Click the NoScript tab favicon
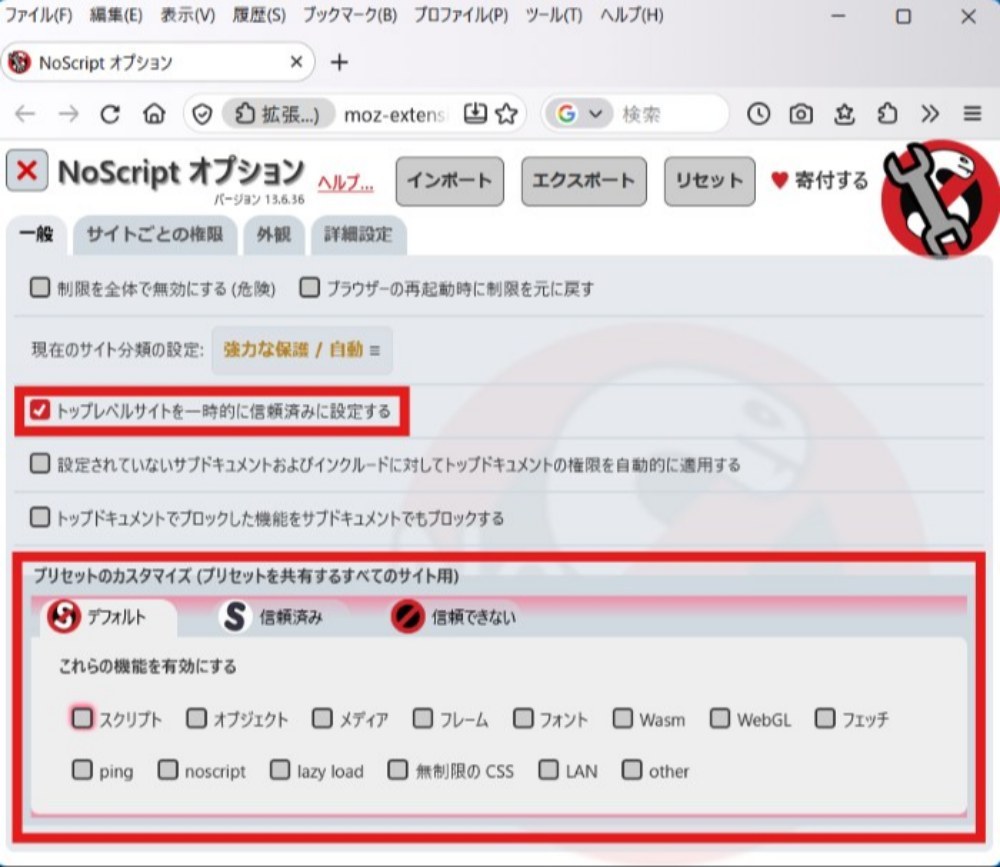Image resolution: width=1000 pixels, height=867 pixels. click(19, 63)
